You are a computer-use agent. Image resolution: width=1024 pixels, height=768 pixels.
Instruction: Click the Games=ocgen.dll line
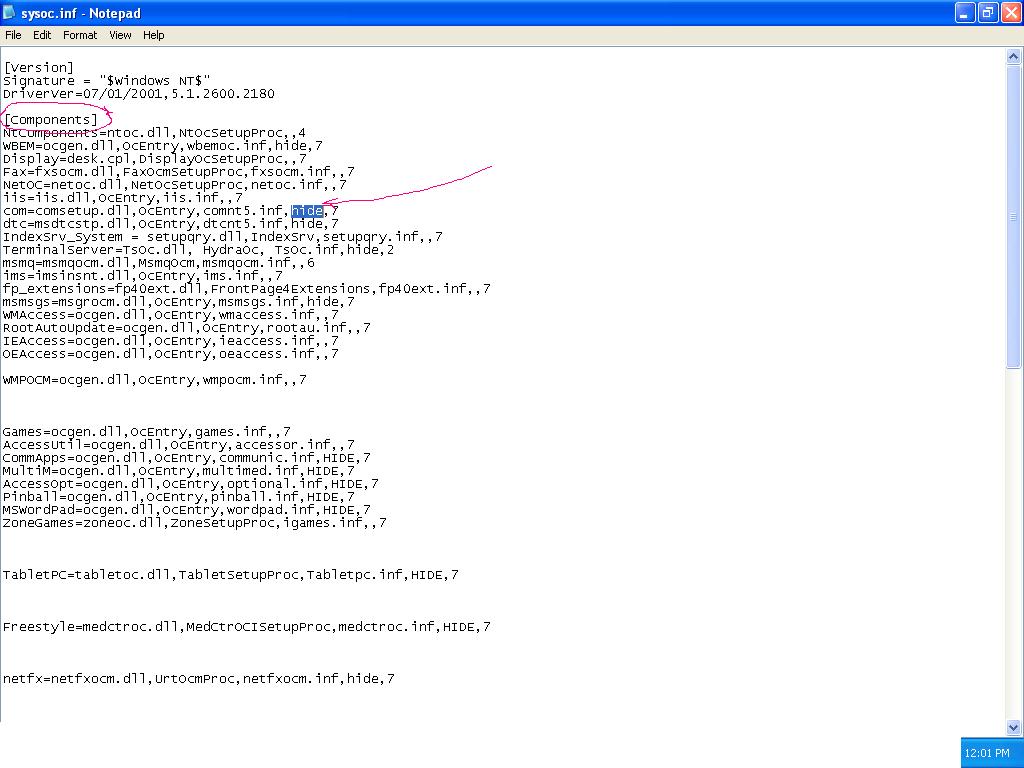pos(147,432)
